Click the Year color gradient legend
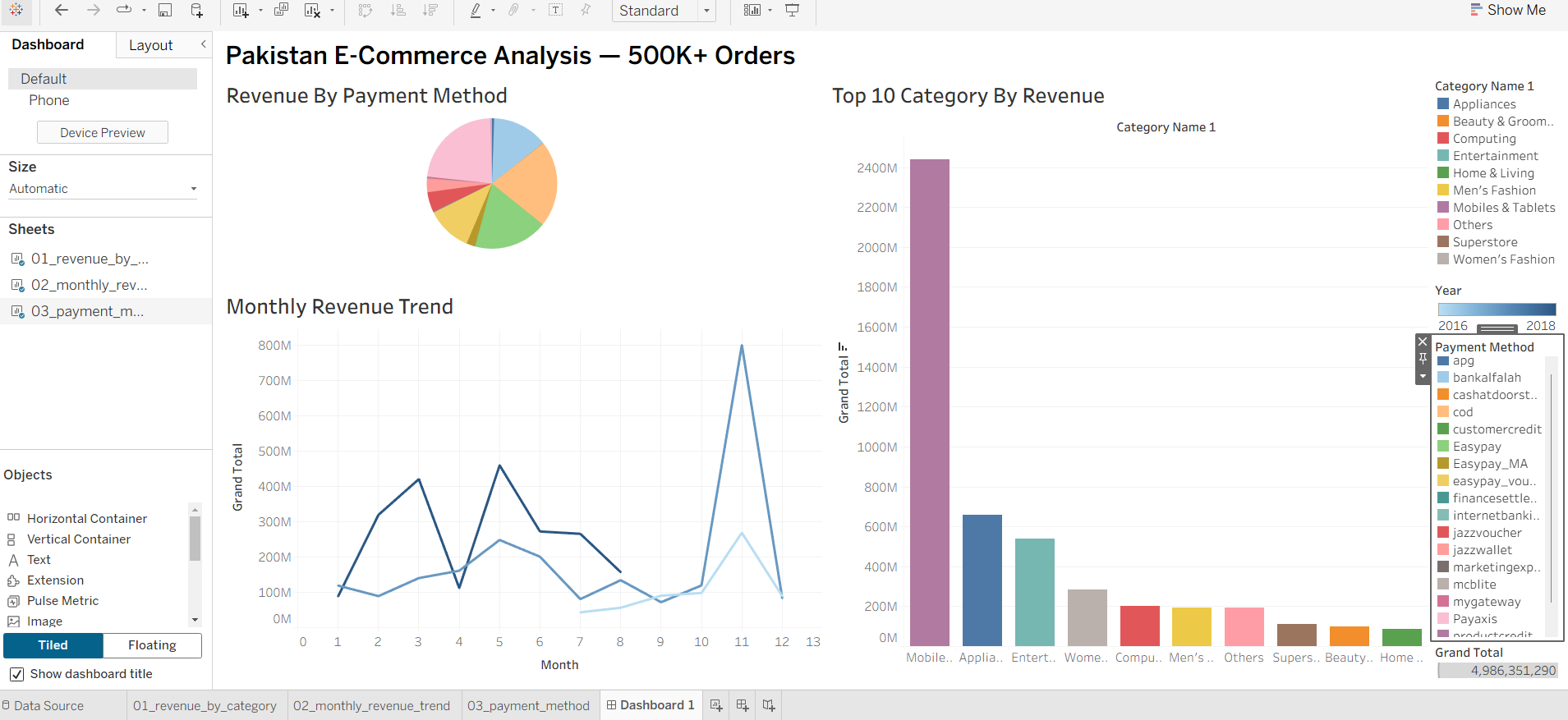Image resolution: width=1568 pixels, height=720 pixels. click(x=1497, y=310)
